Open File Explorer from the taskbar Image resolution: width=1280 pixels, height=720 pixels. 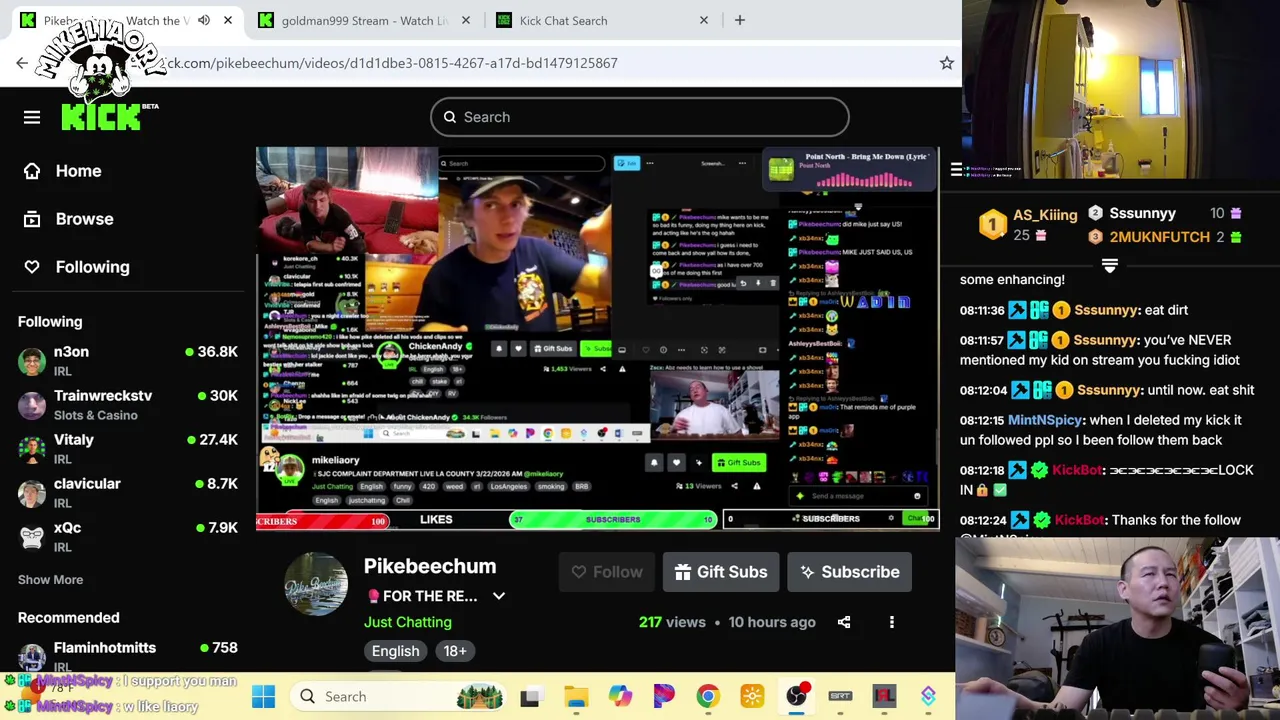click(x=576, y=696)
